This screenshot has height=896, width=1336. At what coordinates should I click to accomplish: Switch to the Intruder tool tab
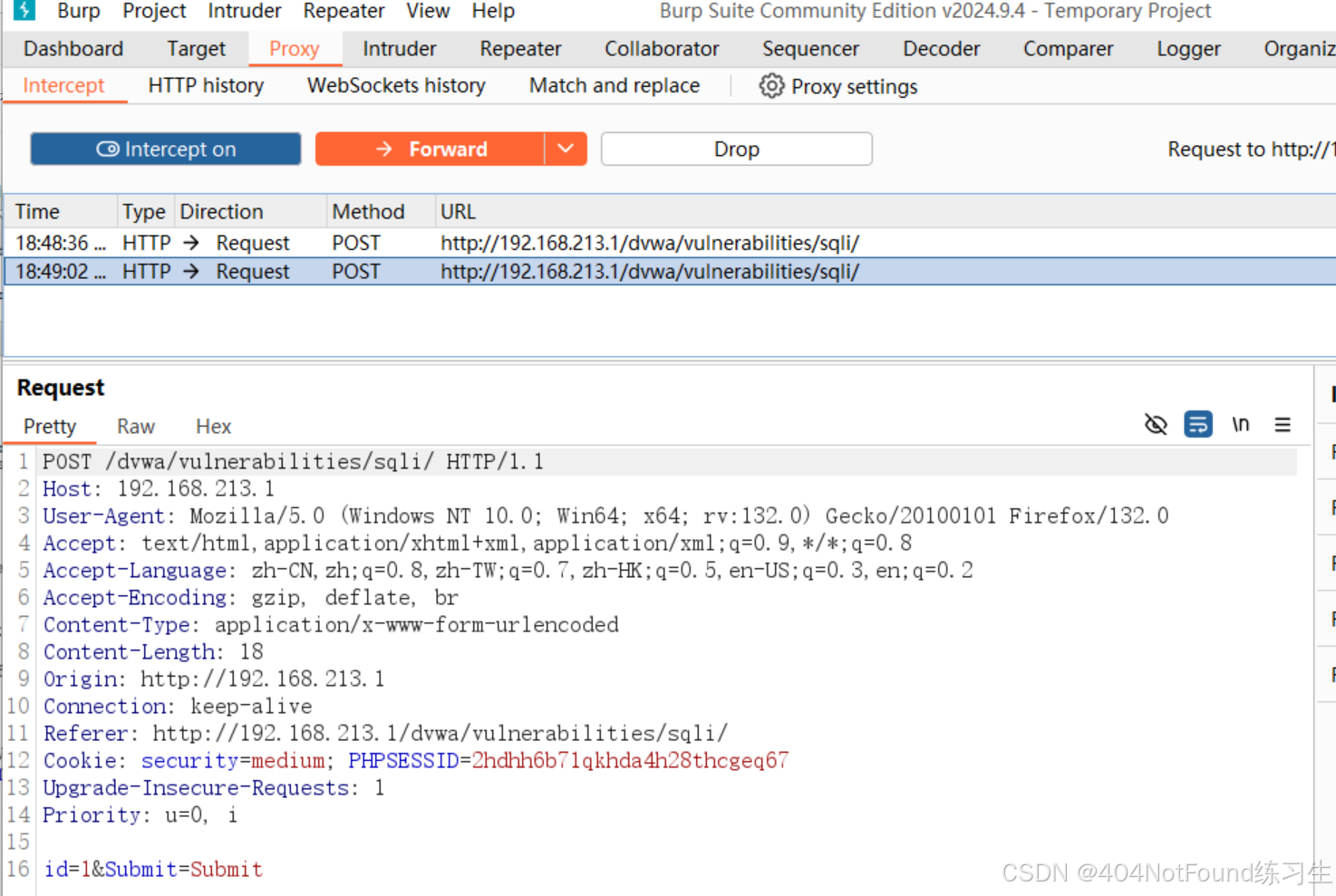point(399,49)
